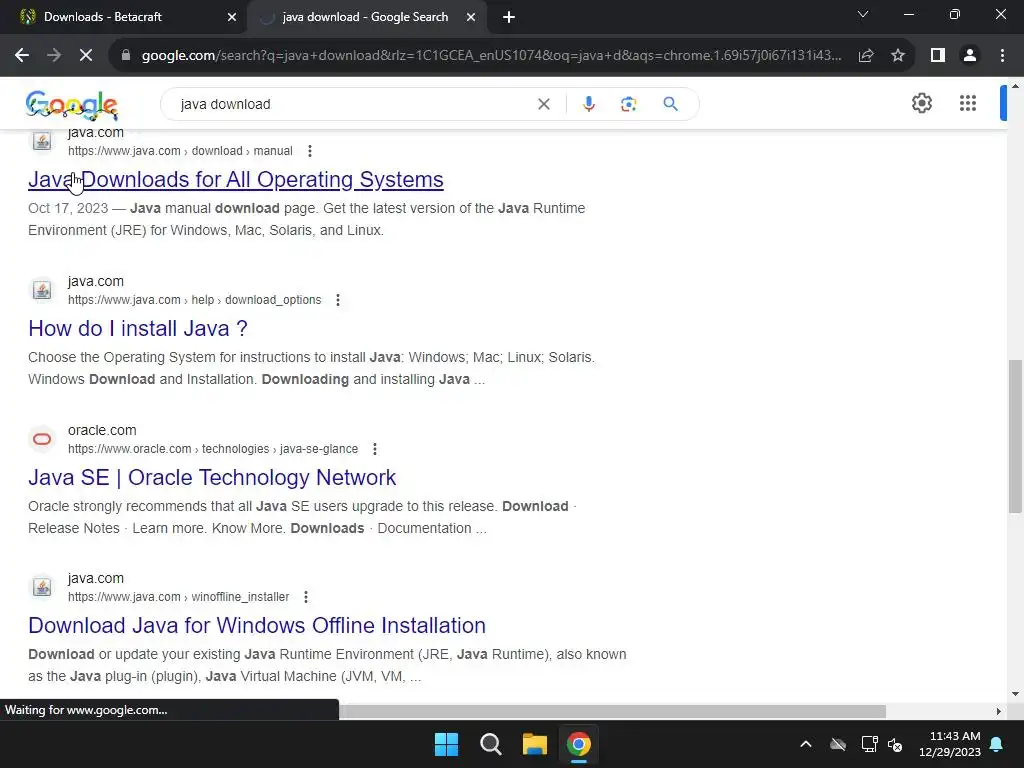Open options for winoffline_installer result

click(306, 597)
